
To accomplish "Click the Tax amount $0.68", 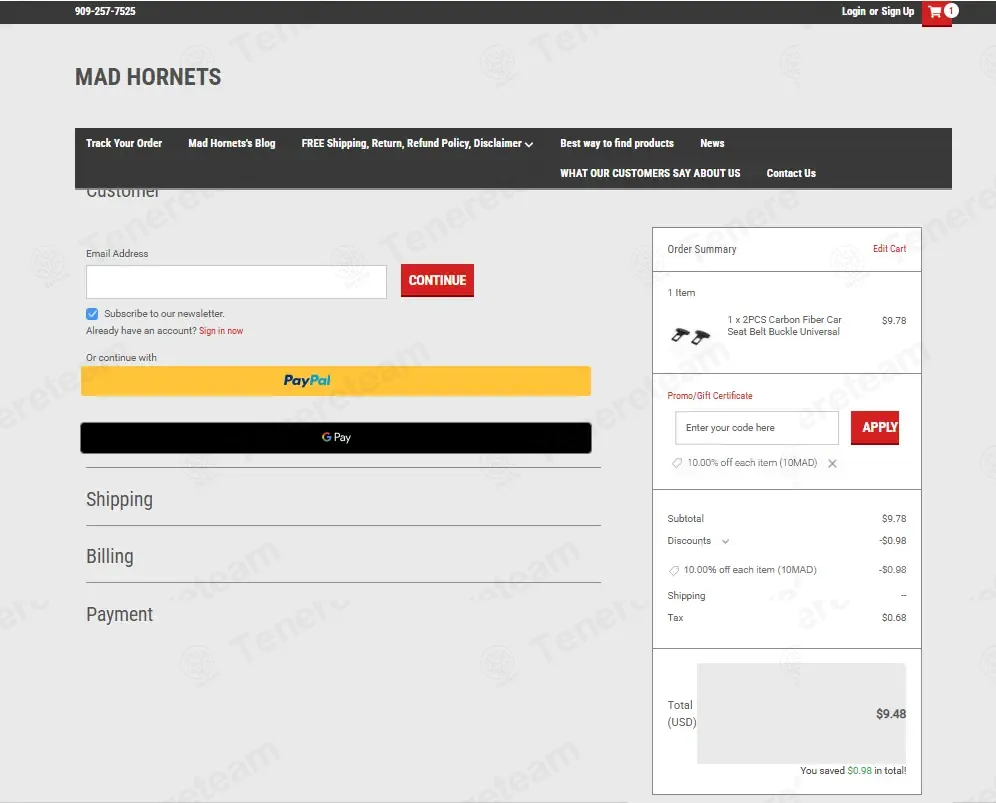I will coord(894,618).
